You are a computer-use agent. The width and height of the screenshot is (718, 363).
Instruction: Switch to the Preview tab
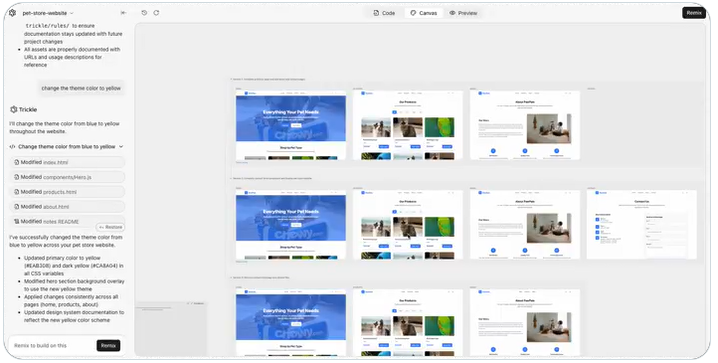(x=463, y=13)
